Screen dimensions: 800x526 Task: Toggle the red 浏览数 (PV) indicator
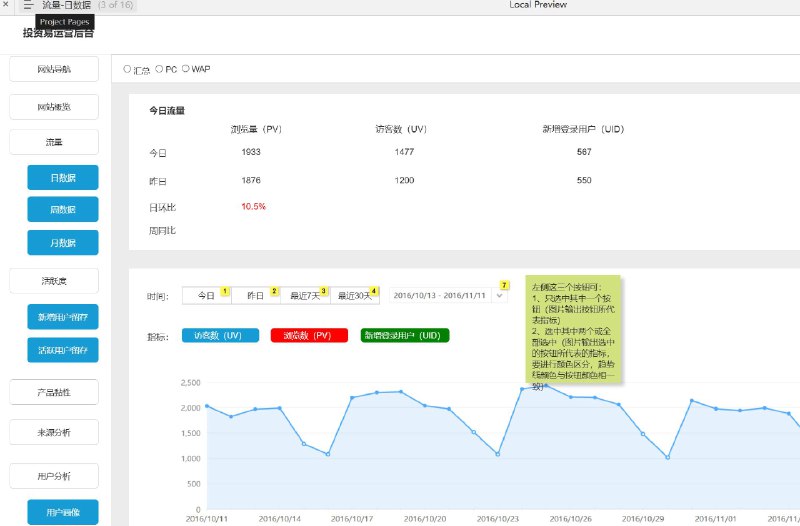(309, 336)
